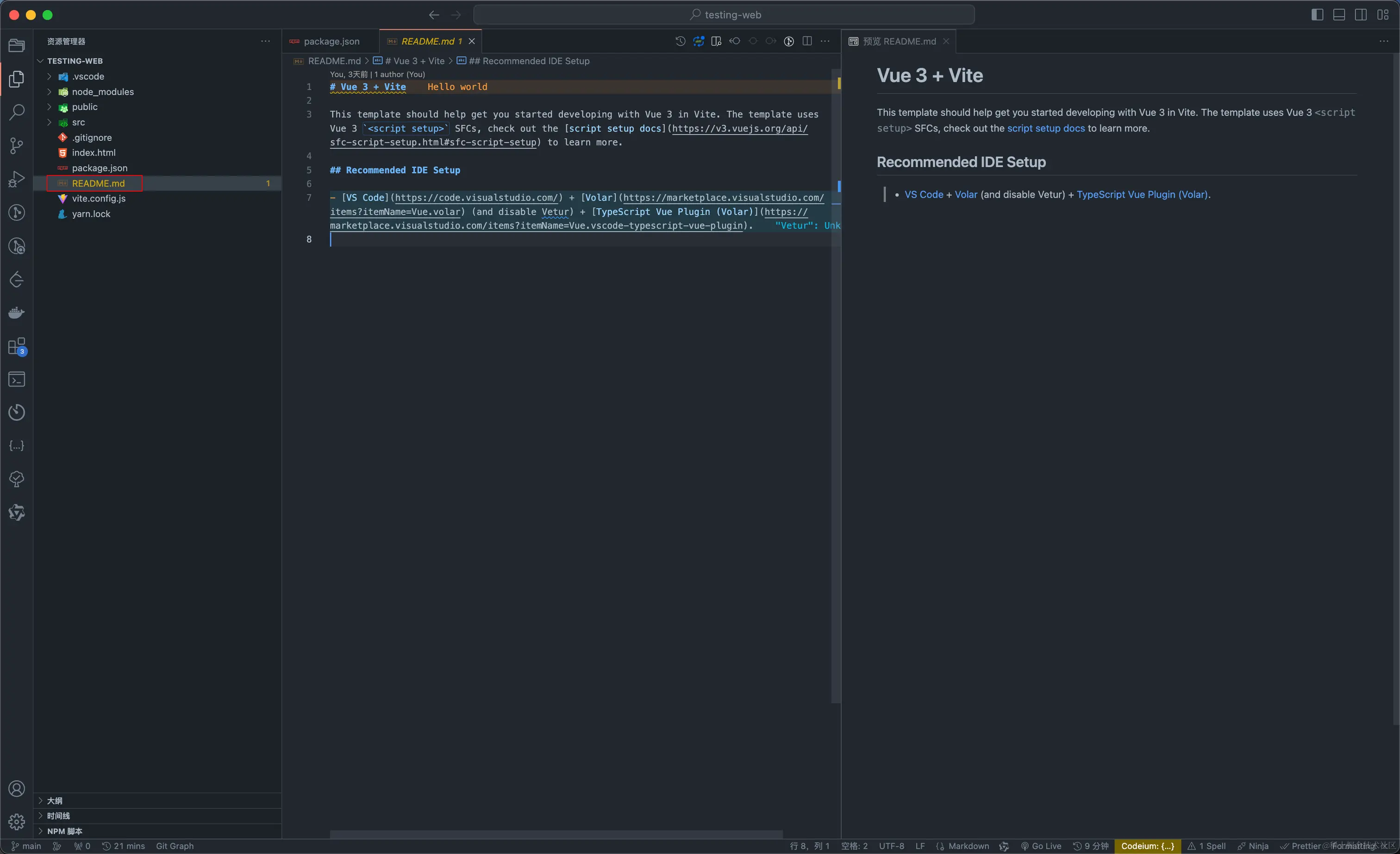This screenshot has width=1400, height=854.
Task: Expand the 大纲 outline section
Action: pyautogui.click(x=55, y=801)
